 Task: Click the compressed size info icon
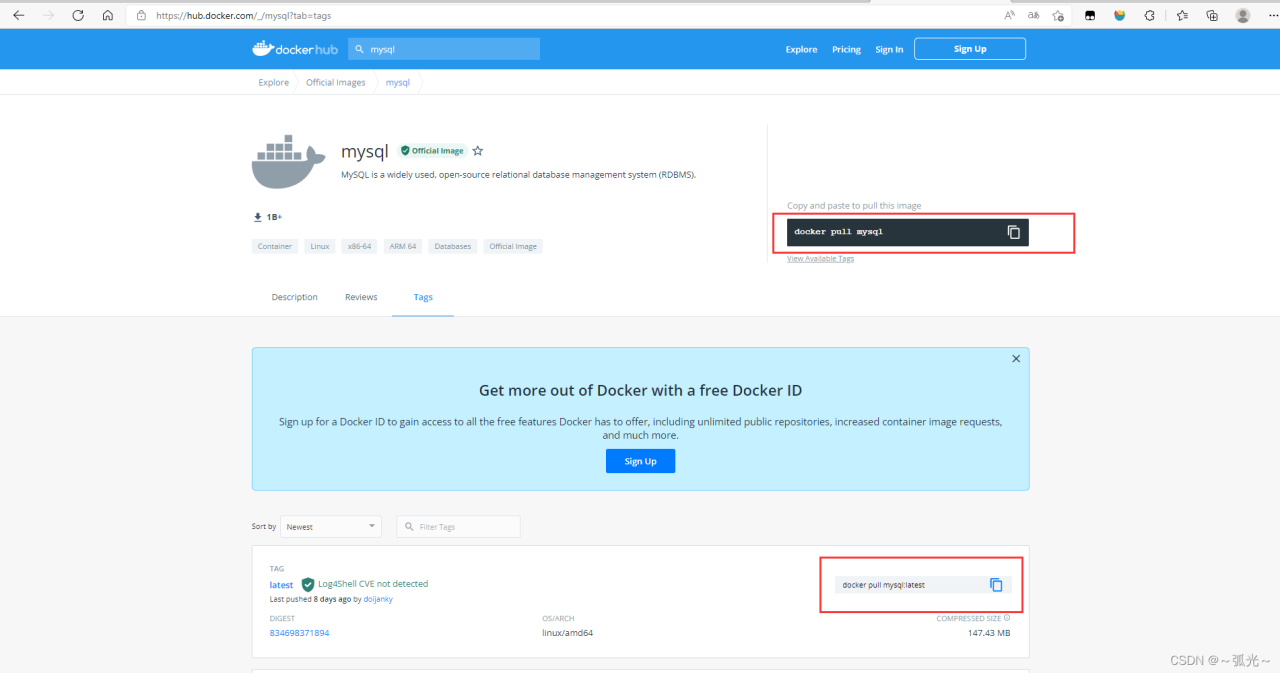point(1006,618)
